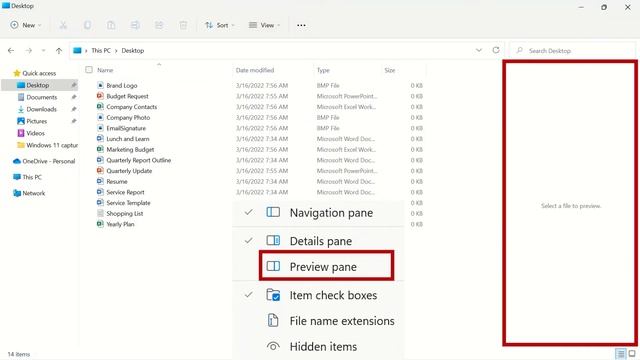This screenshot has width=640, height=360.
Task: Select This PC in address breadcrumb
Action: [101, 51]
